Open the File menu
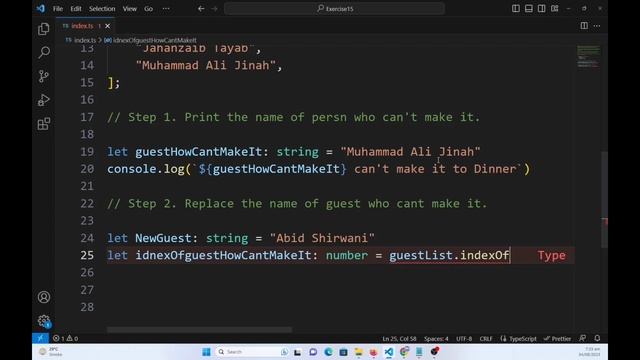 [58, 9]
